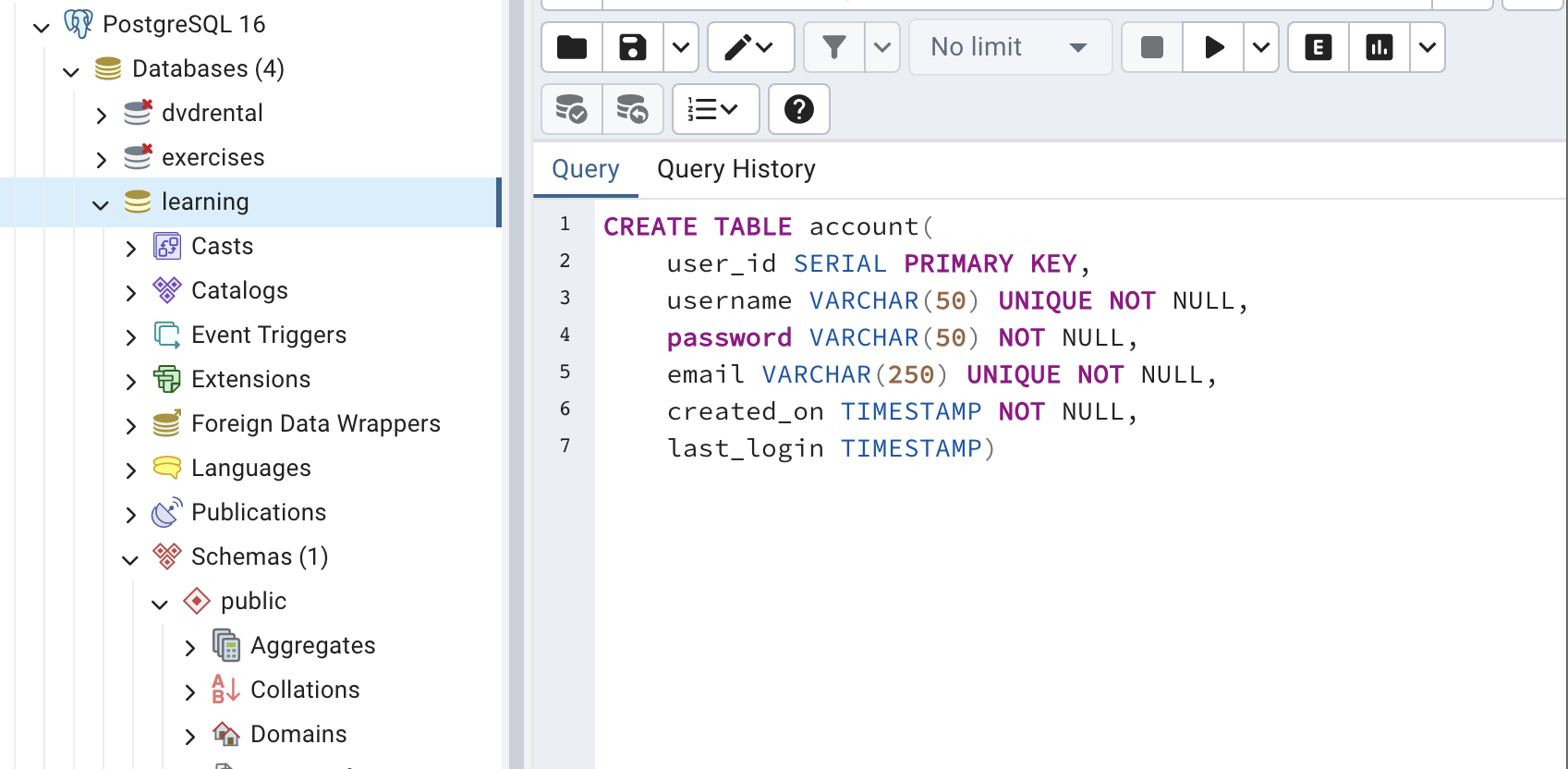This screenshot has width=1568, height=769.
Task: Open help with question mark icon
Action: tap(799, 109)
